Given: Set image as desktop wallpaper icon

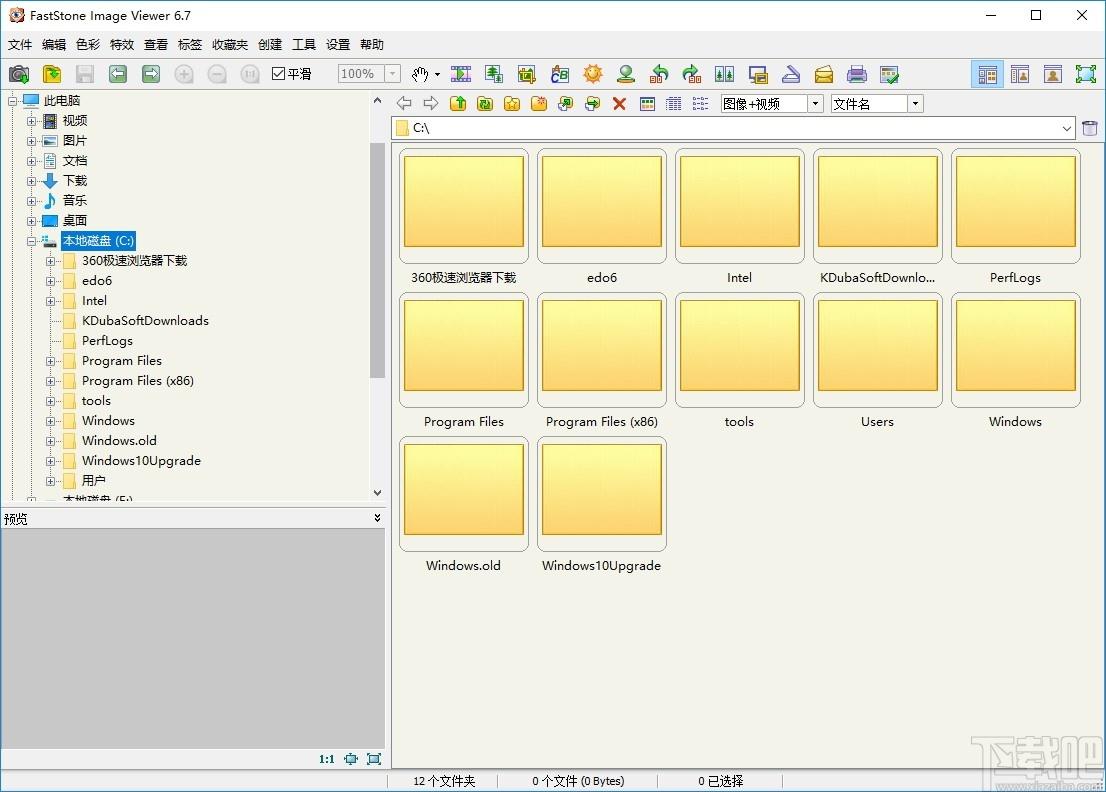Looking at the screenshot, I should coord(758,74).
